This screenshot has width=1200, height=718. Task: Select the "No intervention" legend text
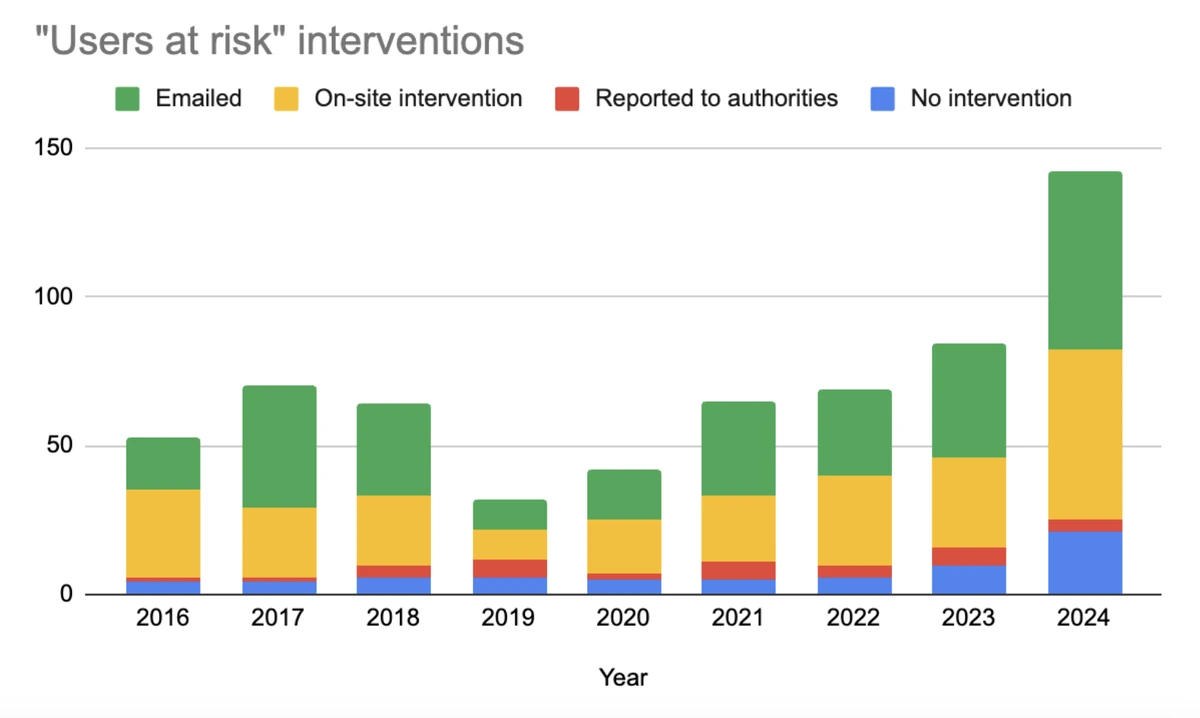pos(990,98)
